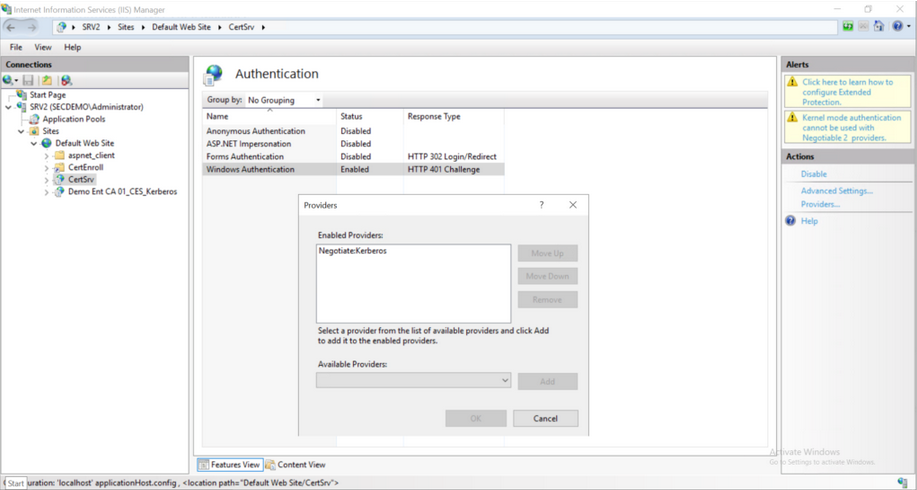Select the Forms Authentication row
The height and width of the screenshot is (490, 917).
point(353,157)
